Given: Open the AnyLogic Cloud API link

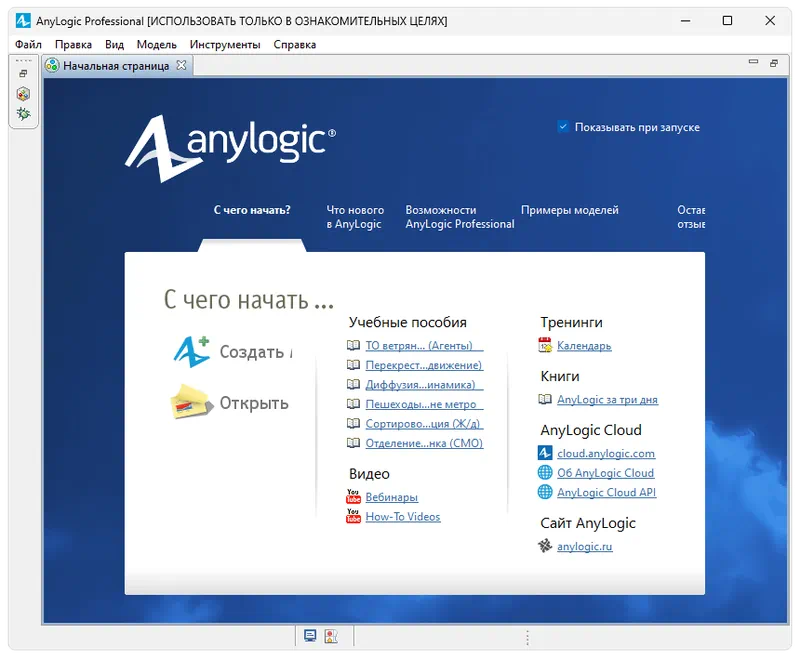Looking at the screenshot, I should click(606, 492).
